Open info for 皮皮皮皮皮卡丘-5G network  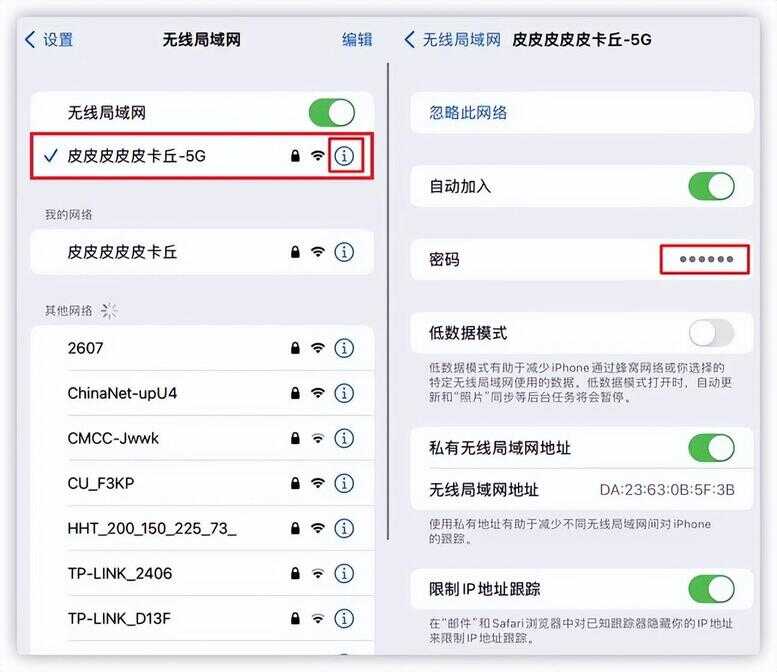(344, 156)
